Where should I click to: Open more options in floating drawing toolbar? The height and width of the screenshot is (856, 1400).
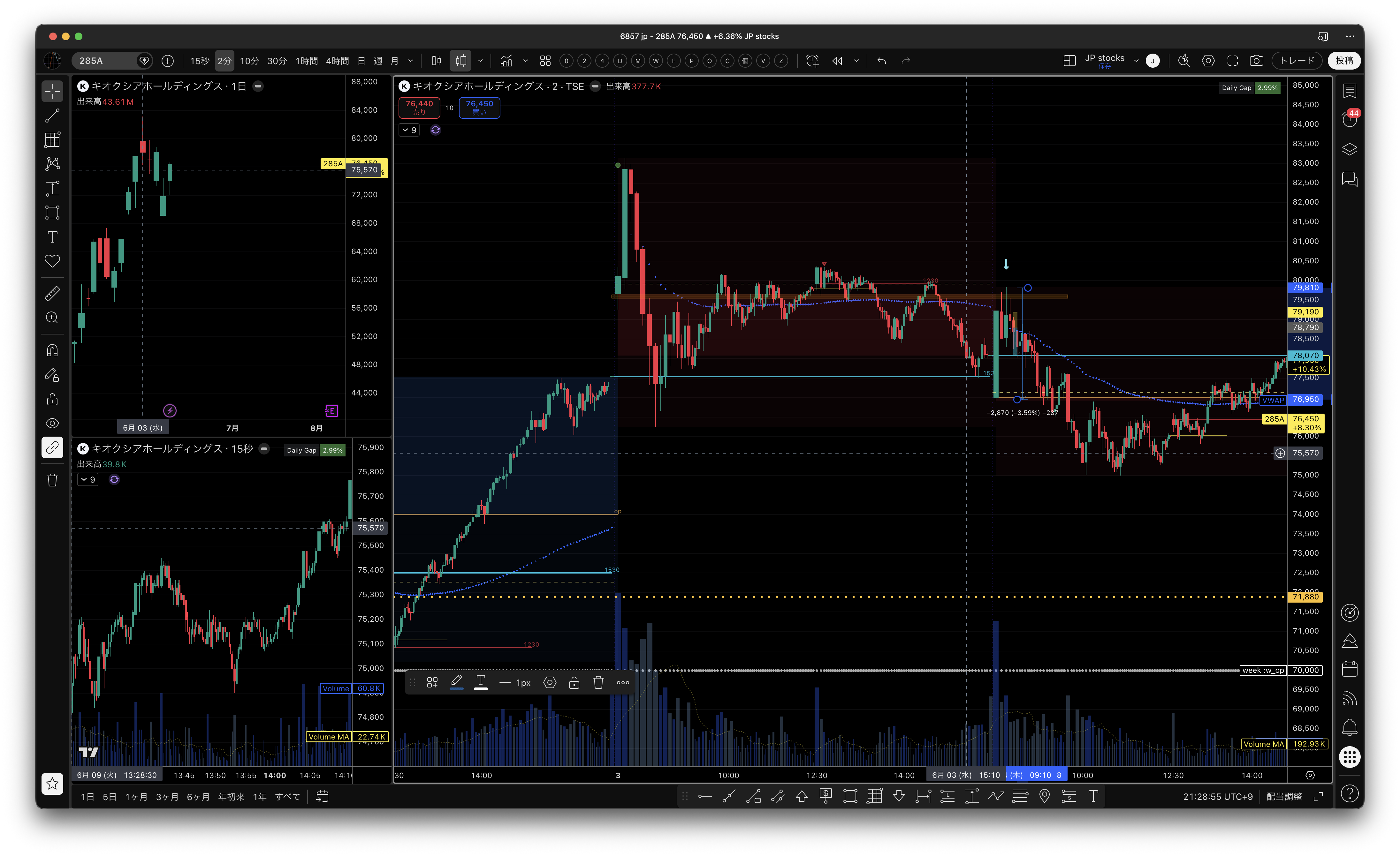pyautogui.click(x=623, y=682)
